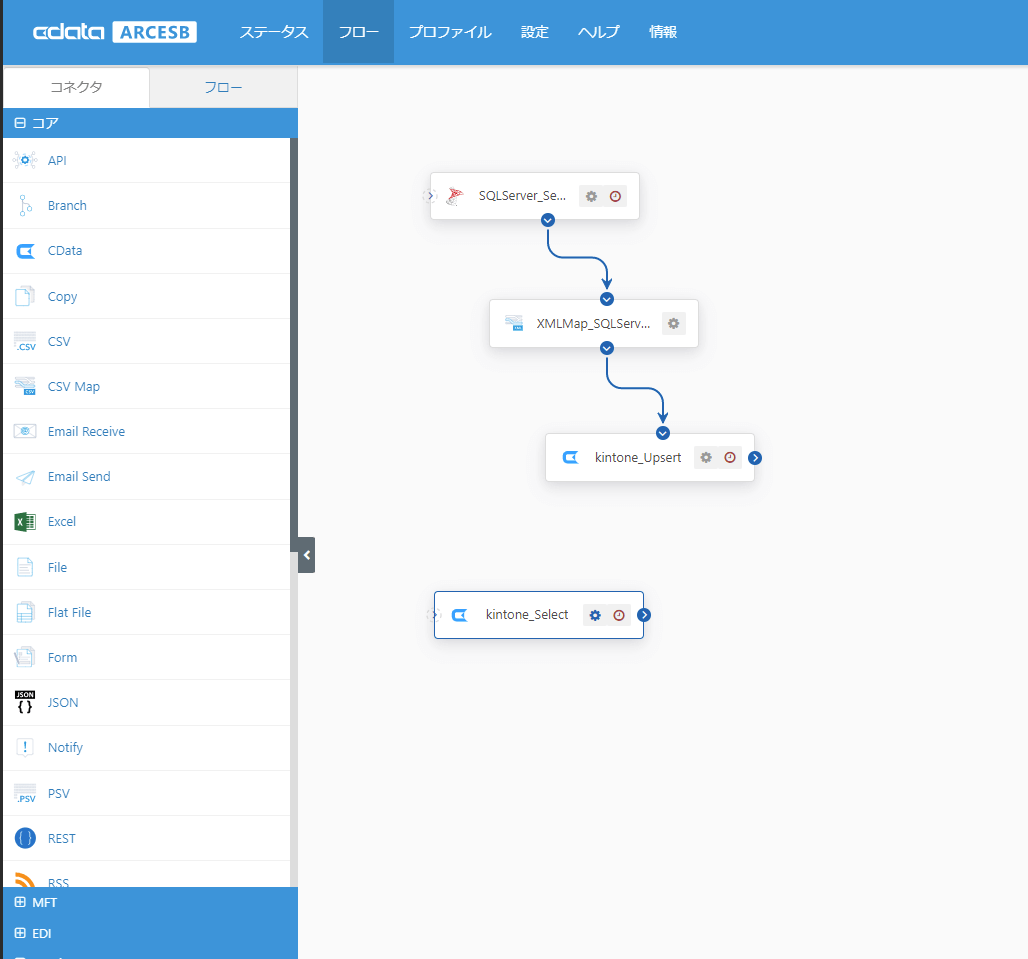1028x959 pixels.
Task: Click the REST connector label
Action: coord(62,838)
